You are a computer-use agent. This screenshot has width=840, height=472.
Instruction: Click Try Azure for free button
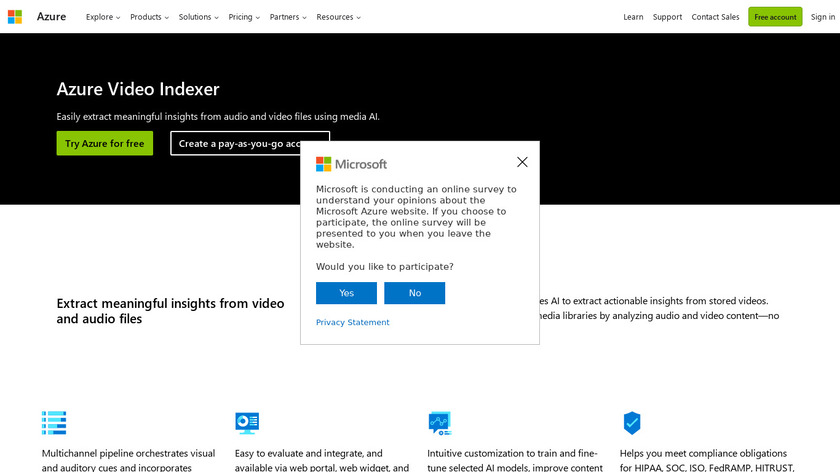point(104,143)
